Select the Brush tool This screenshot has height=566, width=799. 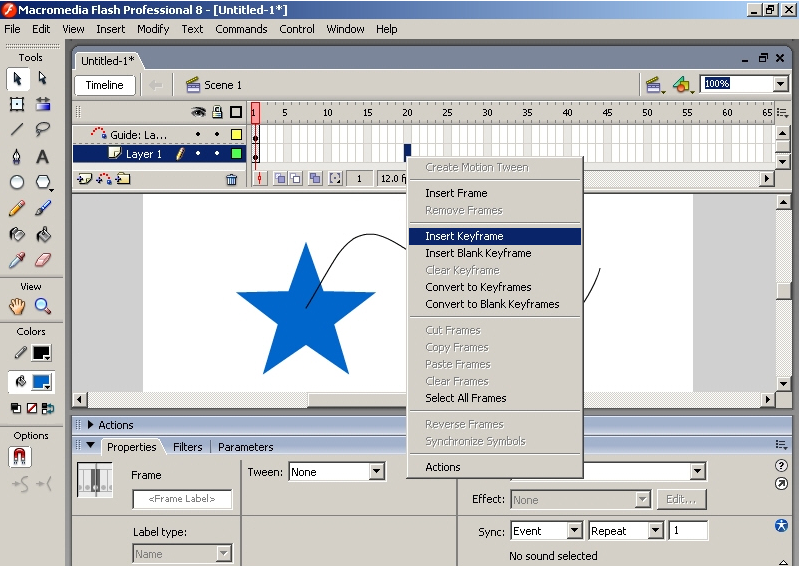point(43,208)
